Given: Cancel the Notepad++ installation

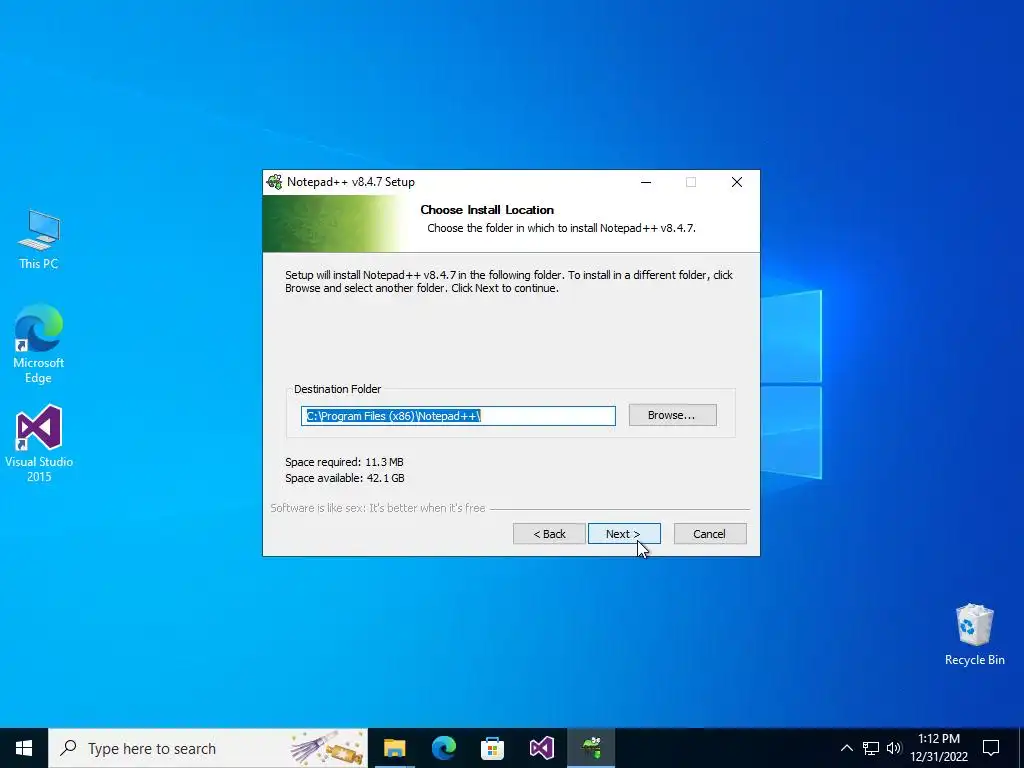Looking at the screenshot, I should click(x=709, y=534).
